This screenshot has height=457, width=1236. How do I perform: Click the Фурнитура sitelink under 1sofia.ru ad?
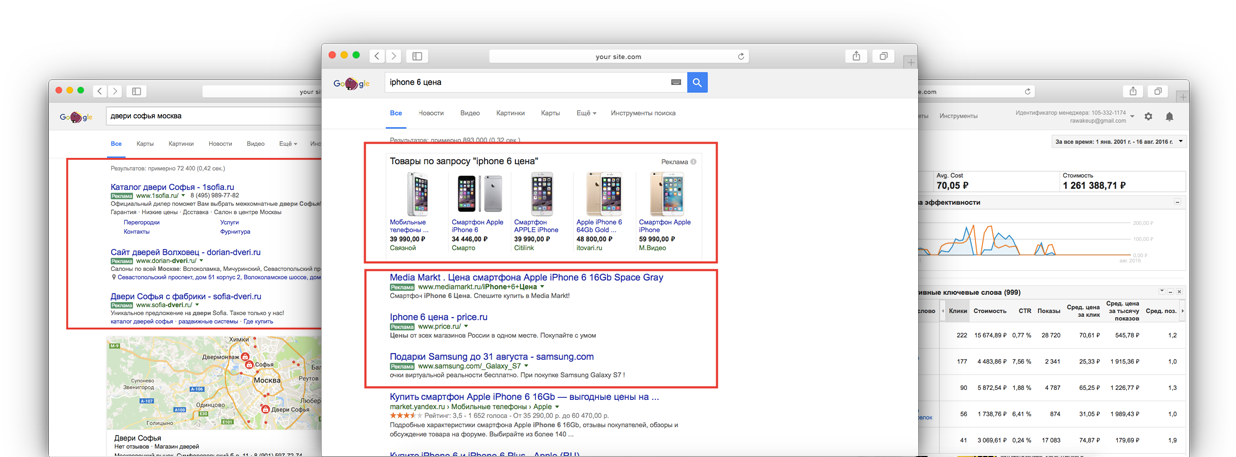pos(235,231)
